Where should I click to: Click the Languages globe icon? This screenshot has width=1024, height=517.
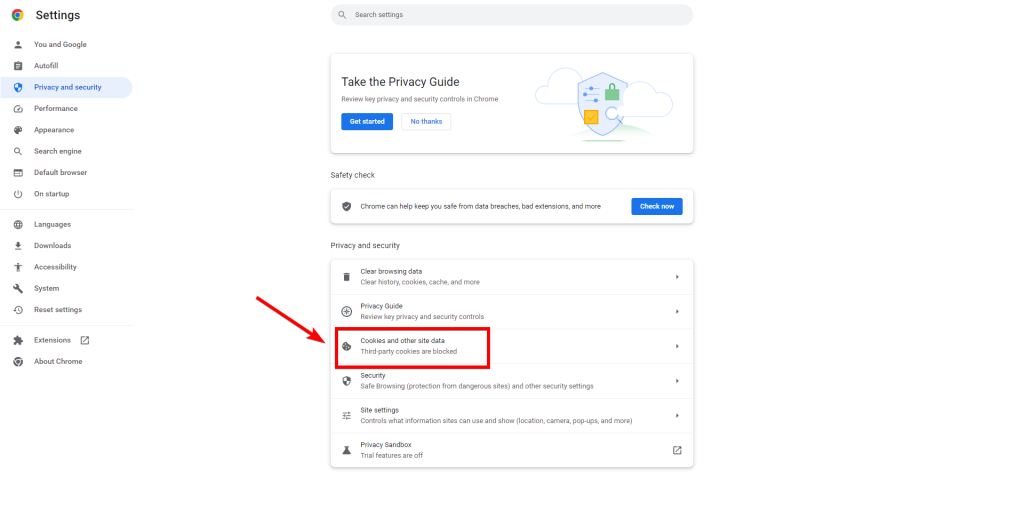18,225
